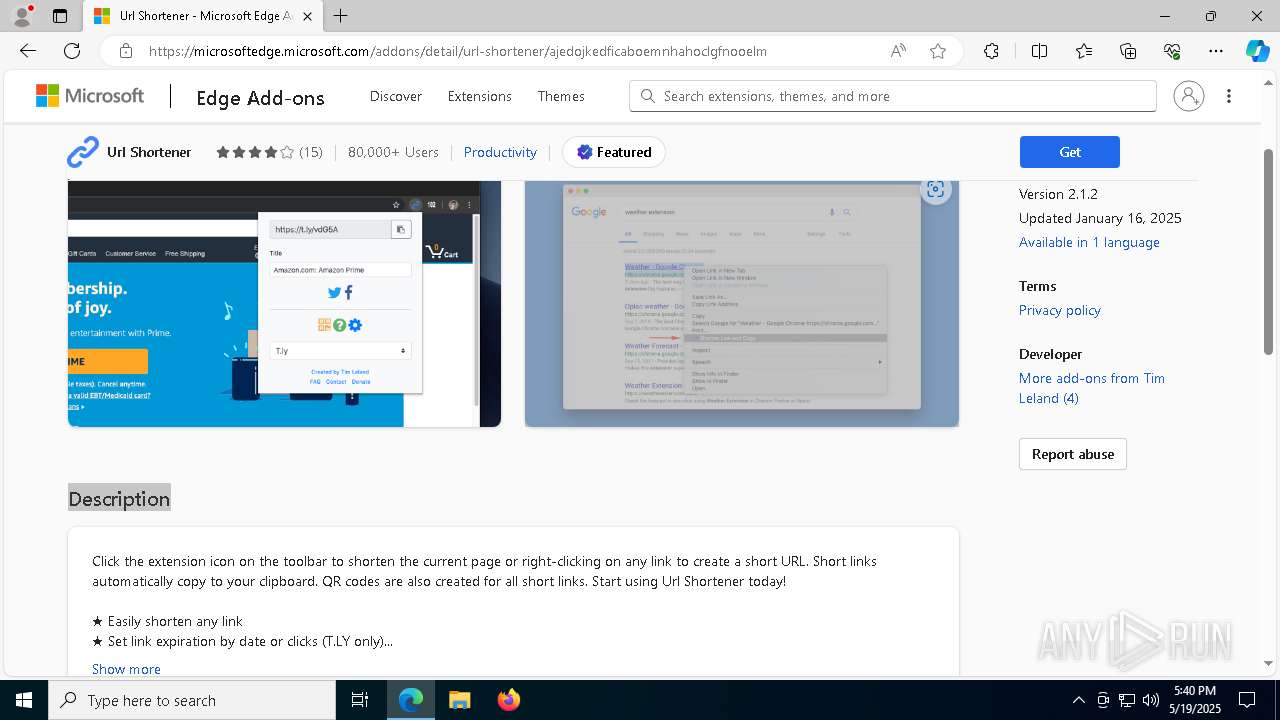Viewport: 1280px width, 720px height.
Task: Open Edge Settings and more menu
Action: click(1216, 51)
